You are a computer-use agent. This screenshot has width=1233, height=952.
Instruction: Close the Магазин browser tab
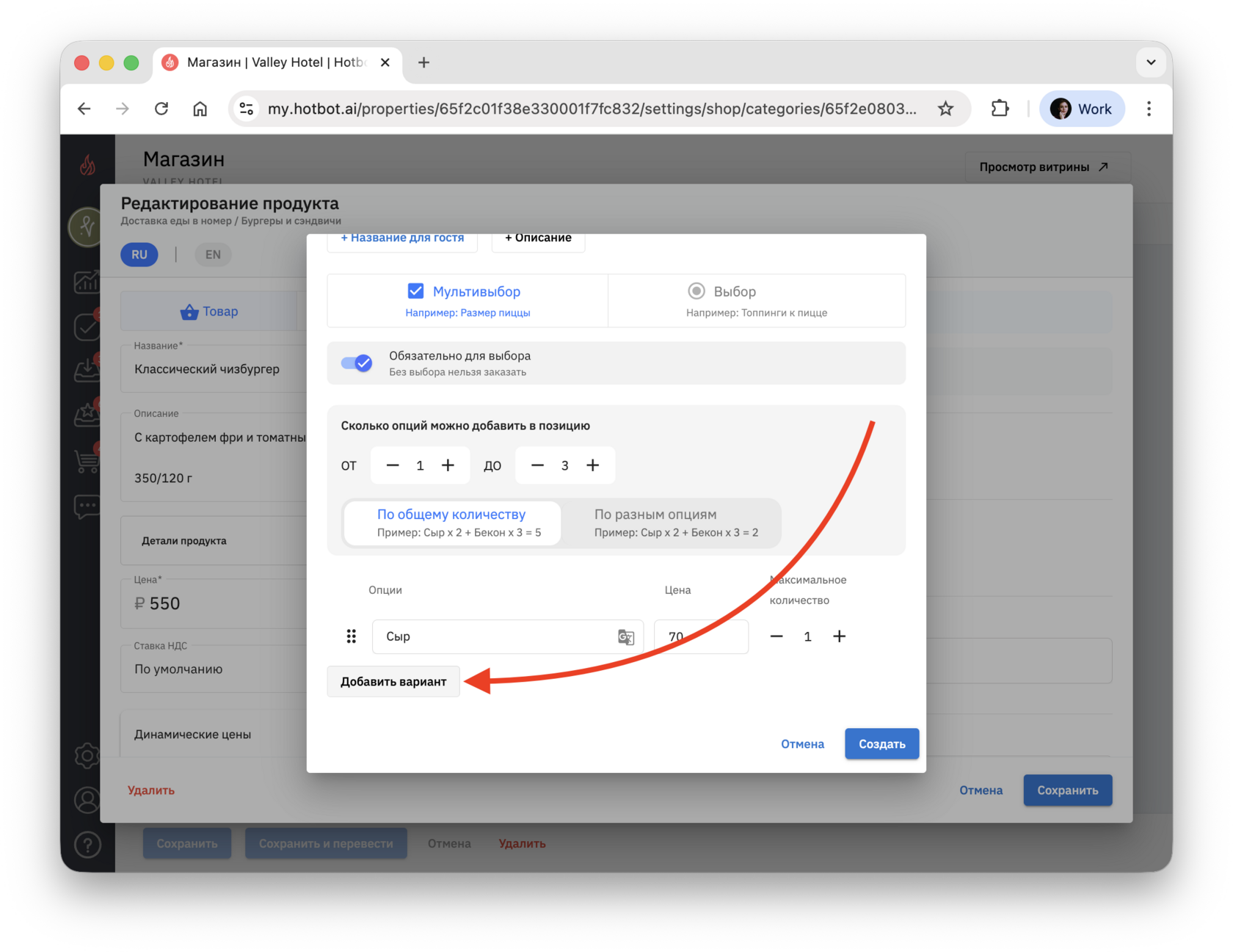coord(385,62)
